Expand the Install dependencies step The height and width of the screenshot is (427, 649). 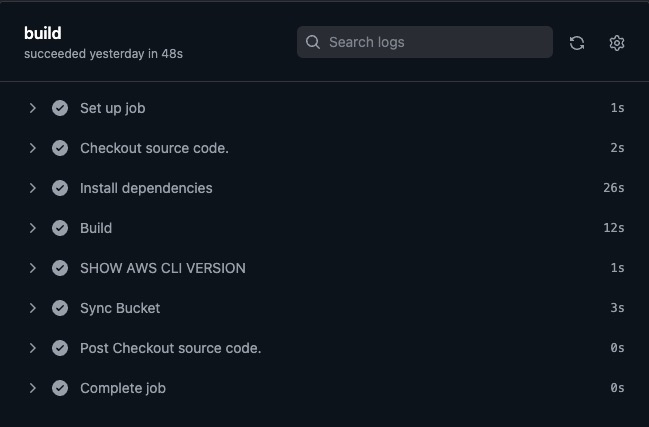click(x=33, y=188)
